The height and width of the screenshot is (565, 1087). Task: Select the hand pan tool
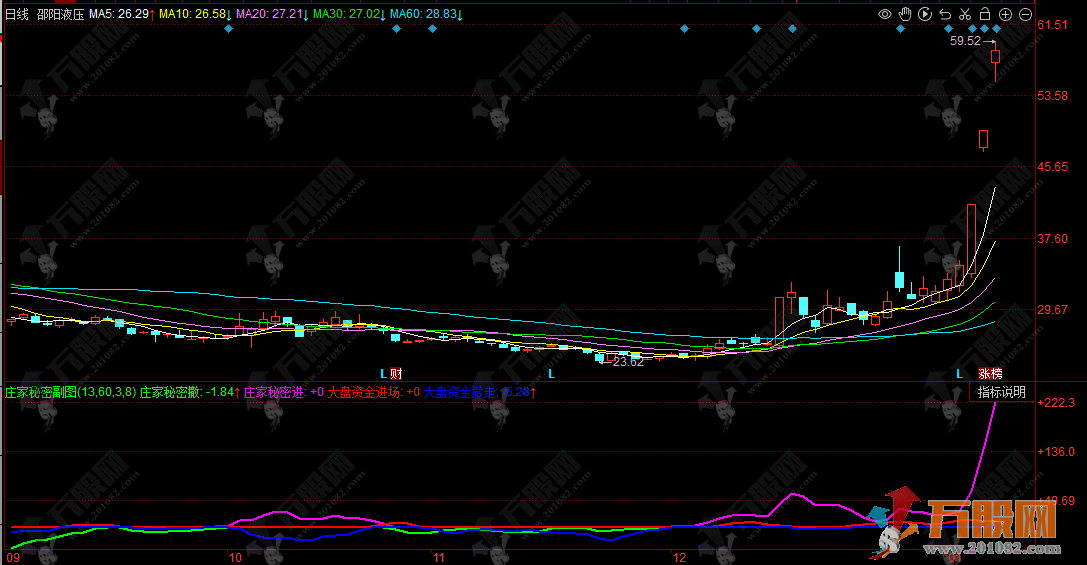pos(904,14)
